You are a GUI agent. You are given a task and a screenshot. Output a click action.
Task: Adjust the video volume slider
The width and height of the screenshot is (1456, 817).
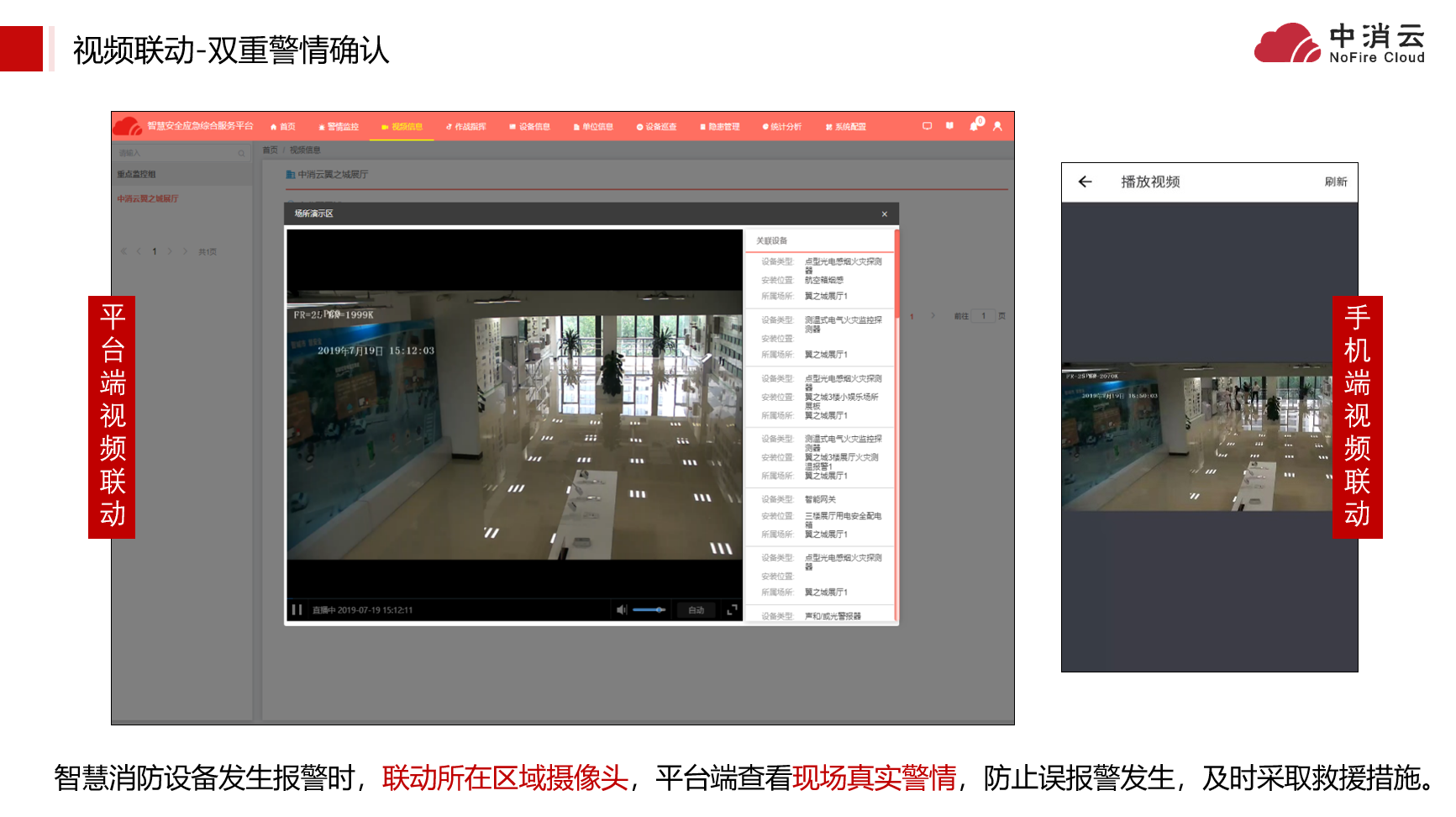click(x=649, y=609)
